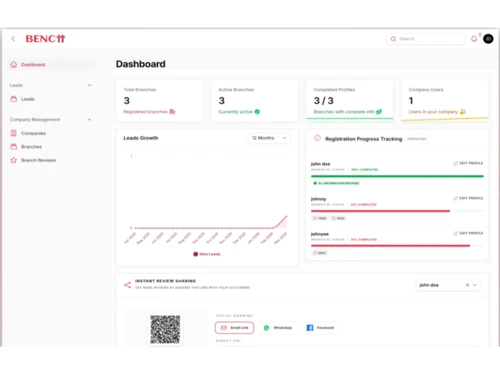Share via the Facebook button
The image size is (500, 375).
click(x=320, y=328)
